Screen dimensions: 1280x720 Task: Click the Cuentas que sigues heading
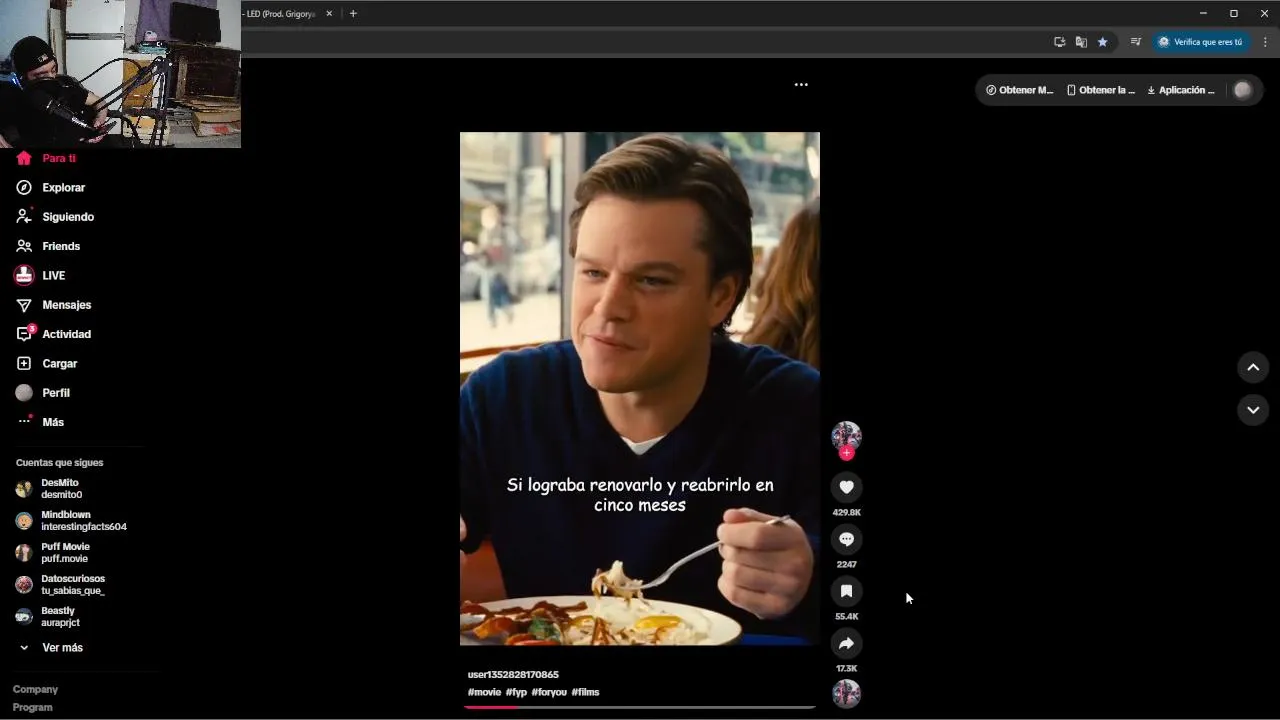pos(59,463)
